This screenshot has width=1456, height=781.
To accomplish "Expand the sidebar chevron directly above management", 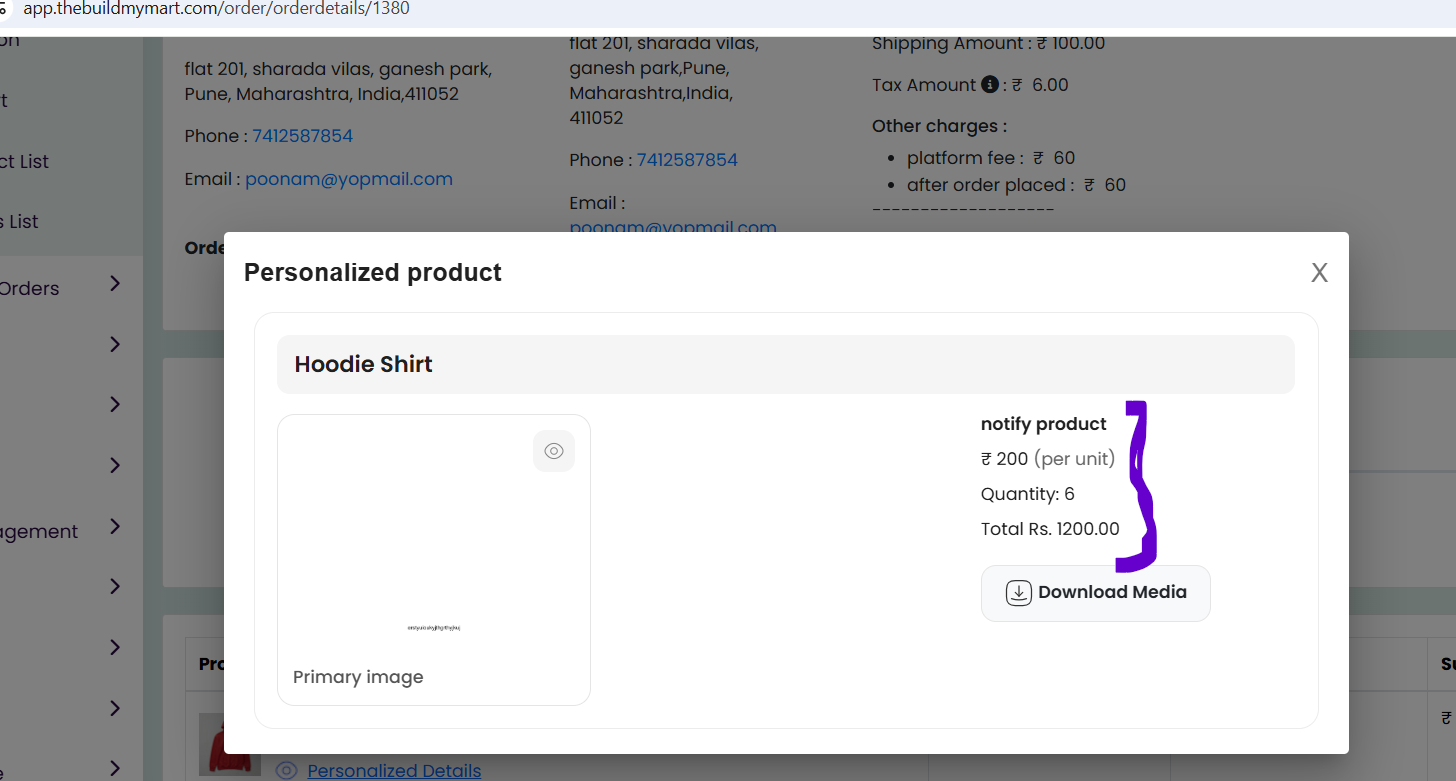I will (115, 465).
